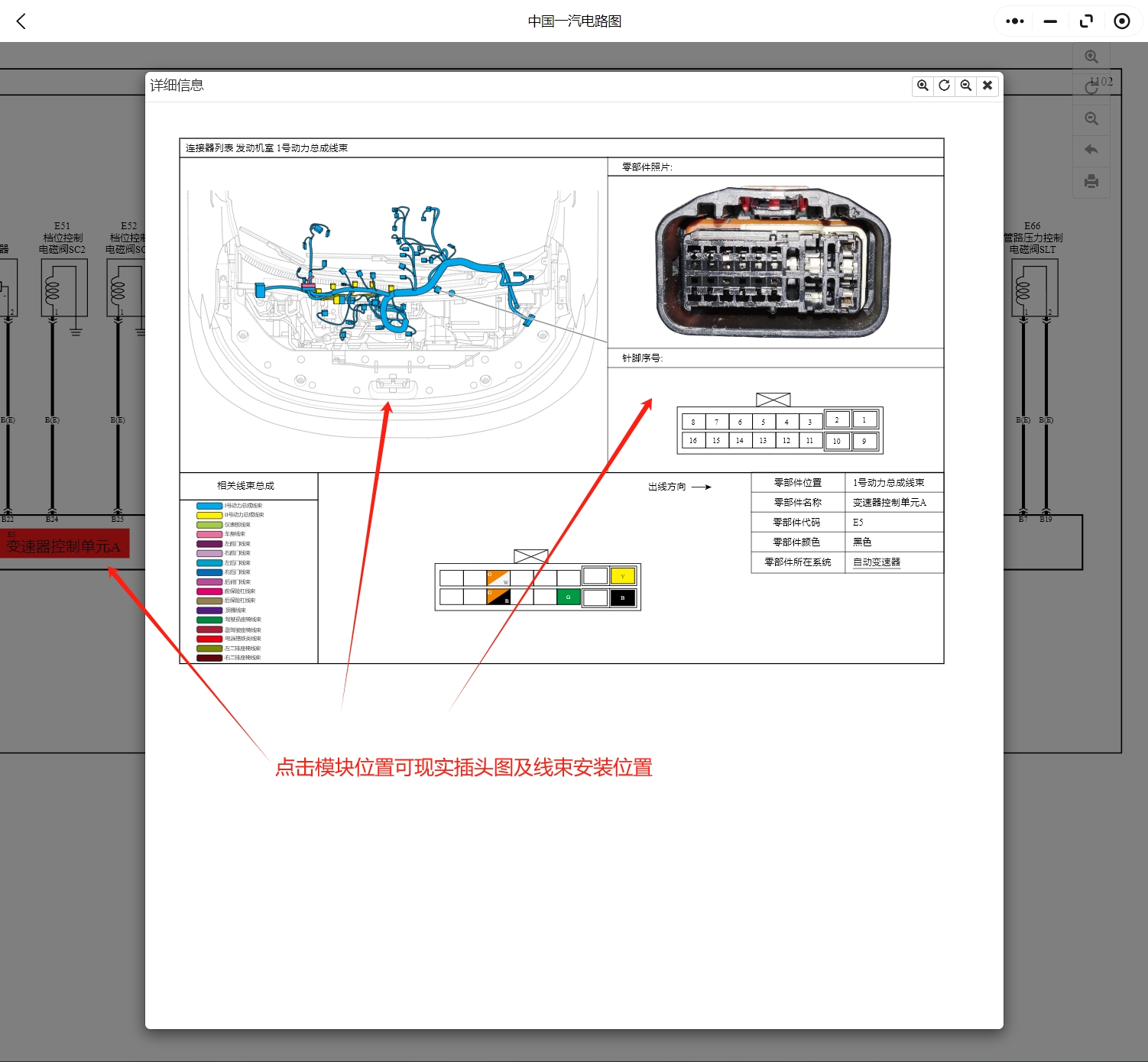1148x1062 pixels.
Task: Click the circular record icon top right
Action: coord(1122,21)
